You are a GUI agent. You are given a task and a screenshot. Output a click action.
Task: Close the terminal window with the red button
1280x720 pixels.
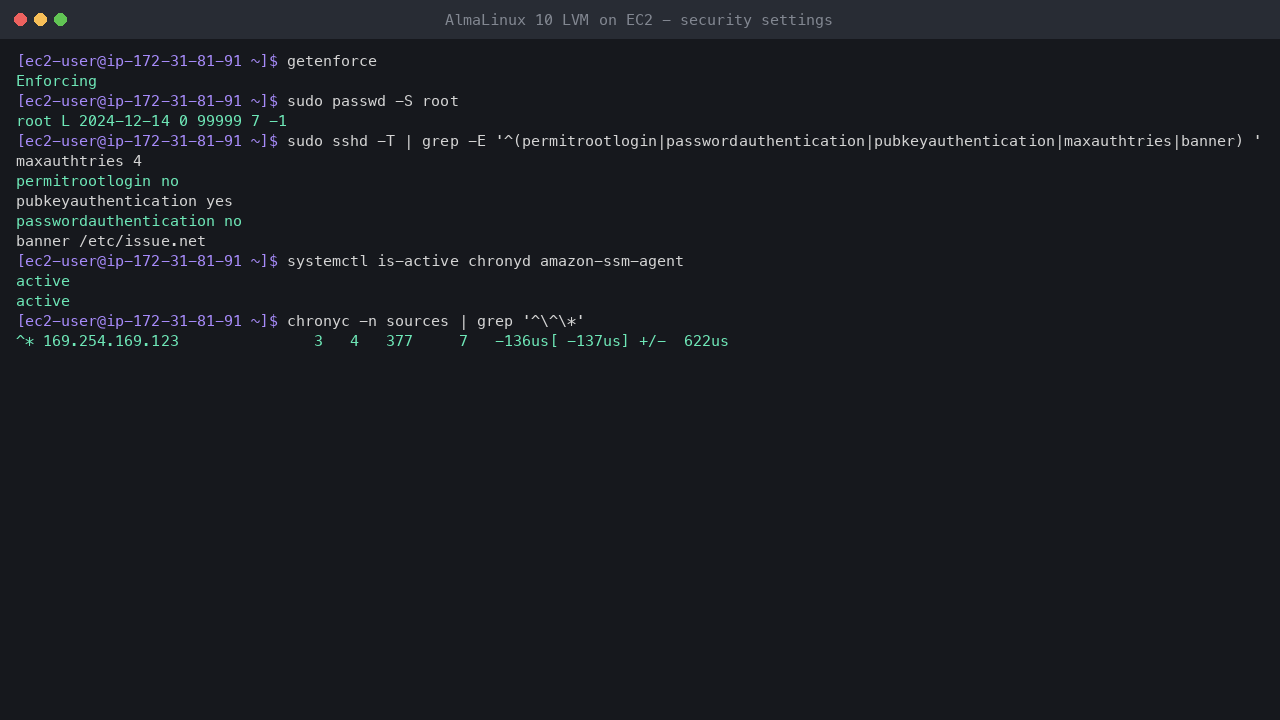click(x=20, y=20)
